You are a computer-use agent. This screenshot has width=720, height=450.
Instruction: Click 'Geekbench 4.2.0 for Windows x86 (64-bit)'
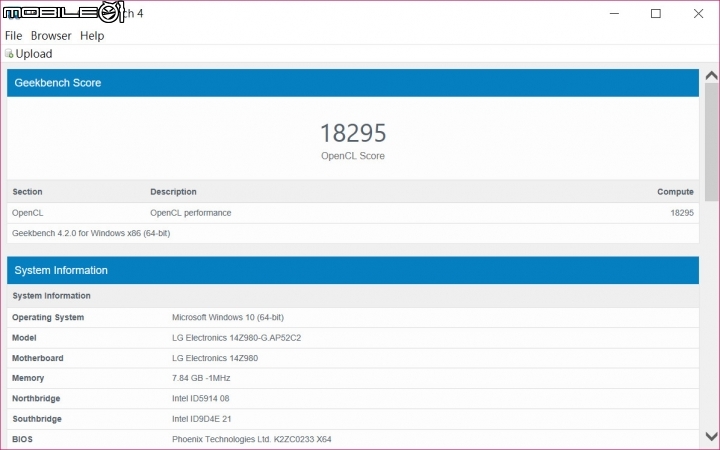tap(91, 233)
